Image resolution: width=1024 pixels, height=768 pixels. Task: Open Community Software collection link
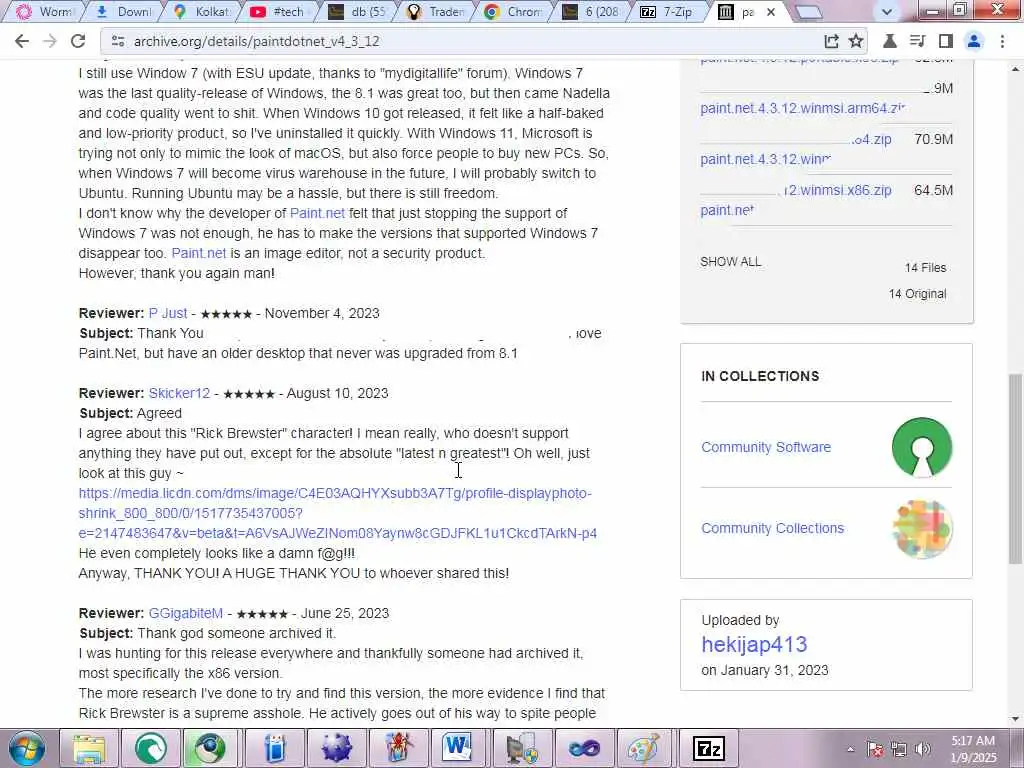[x=766, y=447]
